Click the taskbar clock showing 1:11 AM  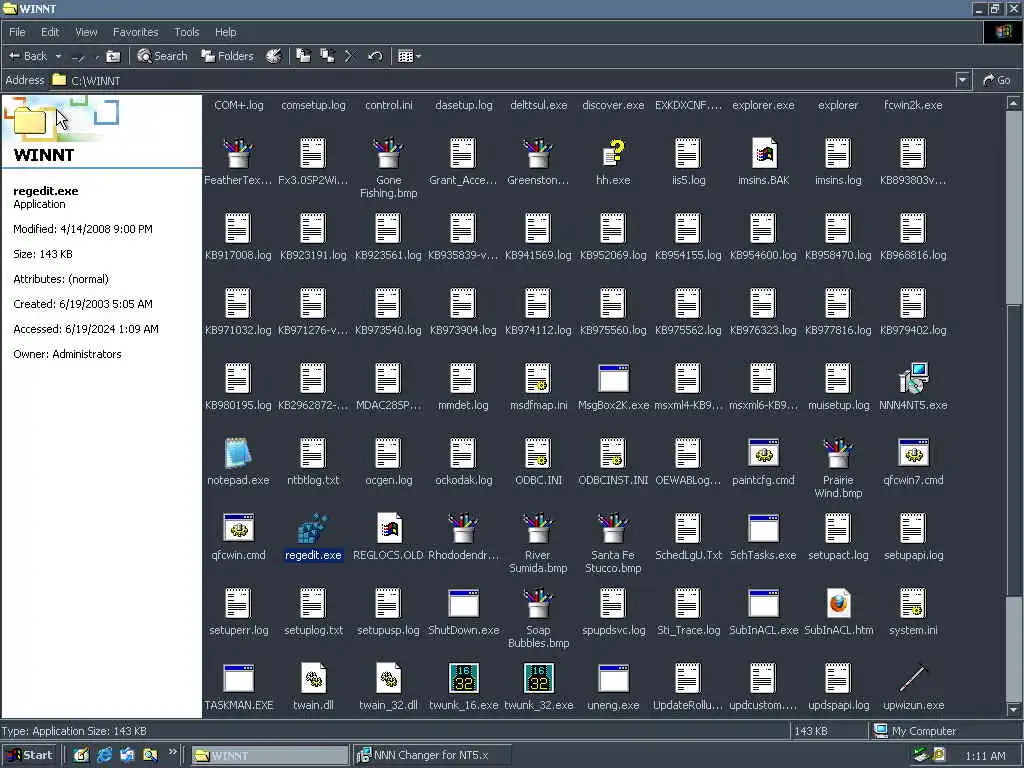[985, 756]
